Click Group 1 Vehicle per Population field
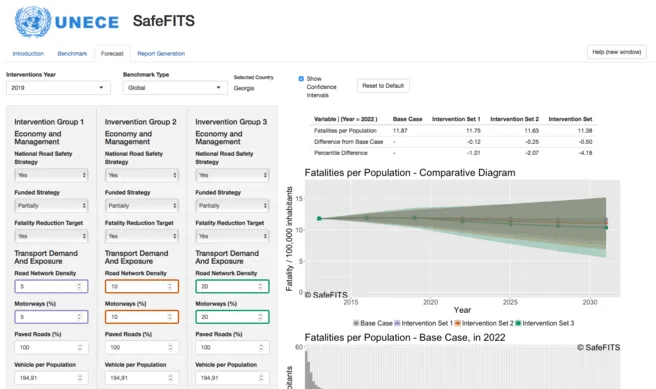The height and width of the screenshot is (389, 656). tap(51, 378)
